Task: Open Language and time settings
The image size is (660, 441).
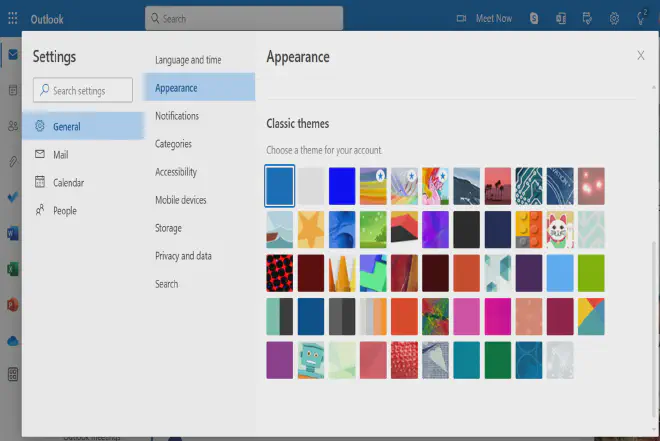Action: (x=199, y=60)
